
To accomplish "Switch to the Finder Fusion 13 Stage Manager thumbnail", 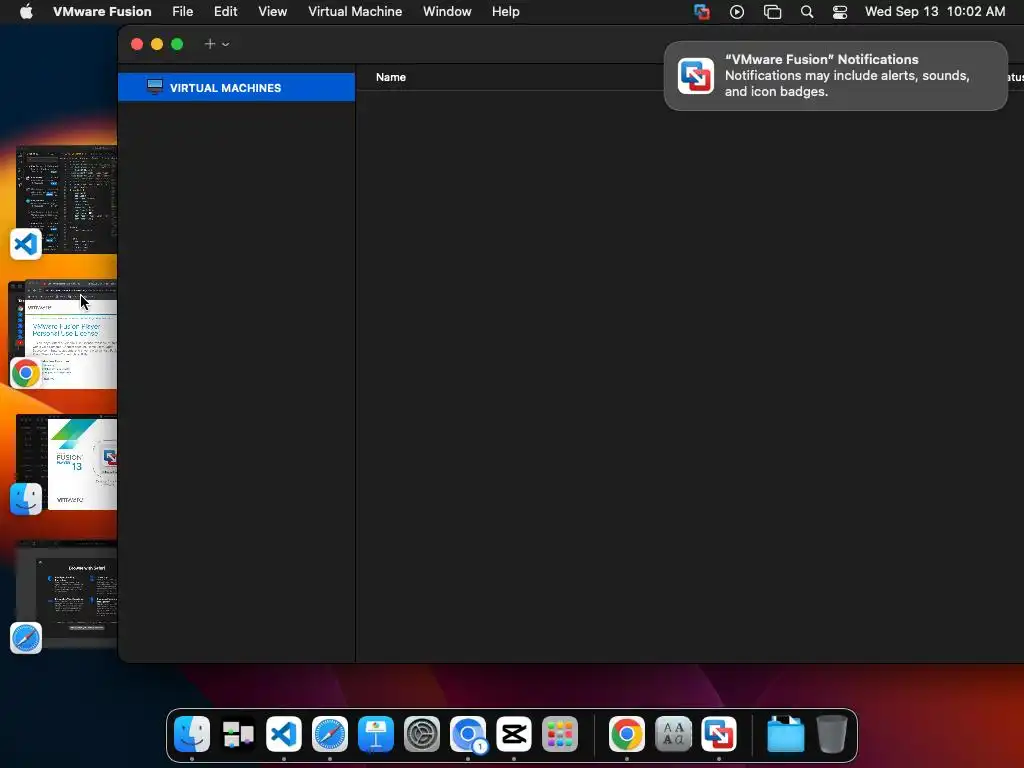I will point(67,462).
